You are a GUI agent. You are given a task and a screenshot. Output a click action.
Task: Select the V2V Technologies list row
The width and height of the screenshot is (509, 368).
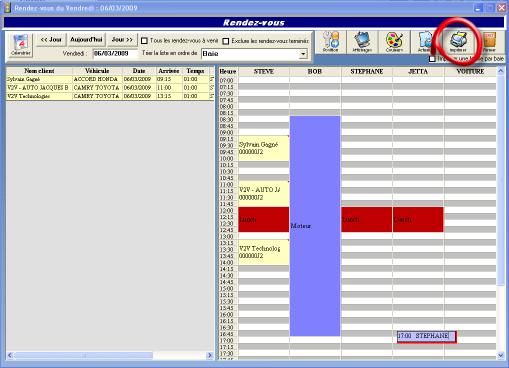[110, 96]
